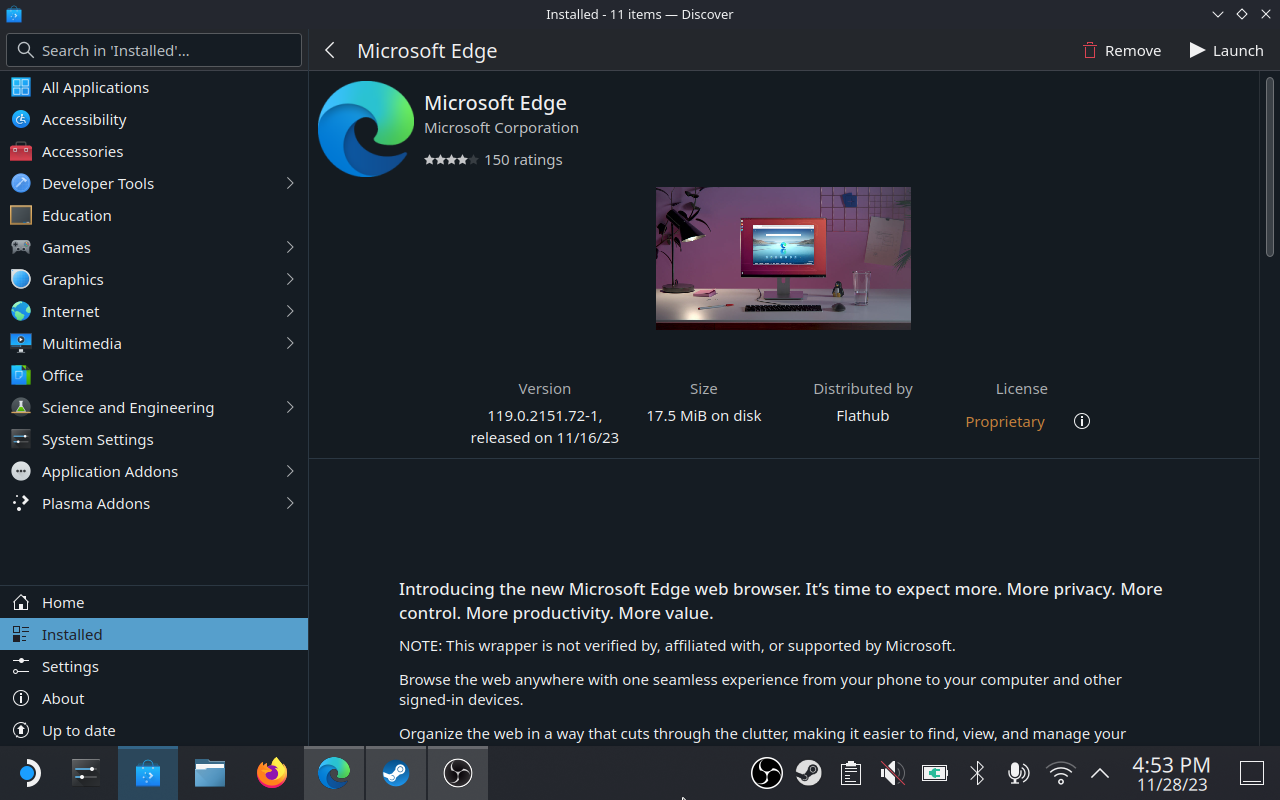Click the Edge screenshot thumbnail

click(783, 258)
